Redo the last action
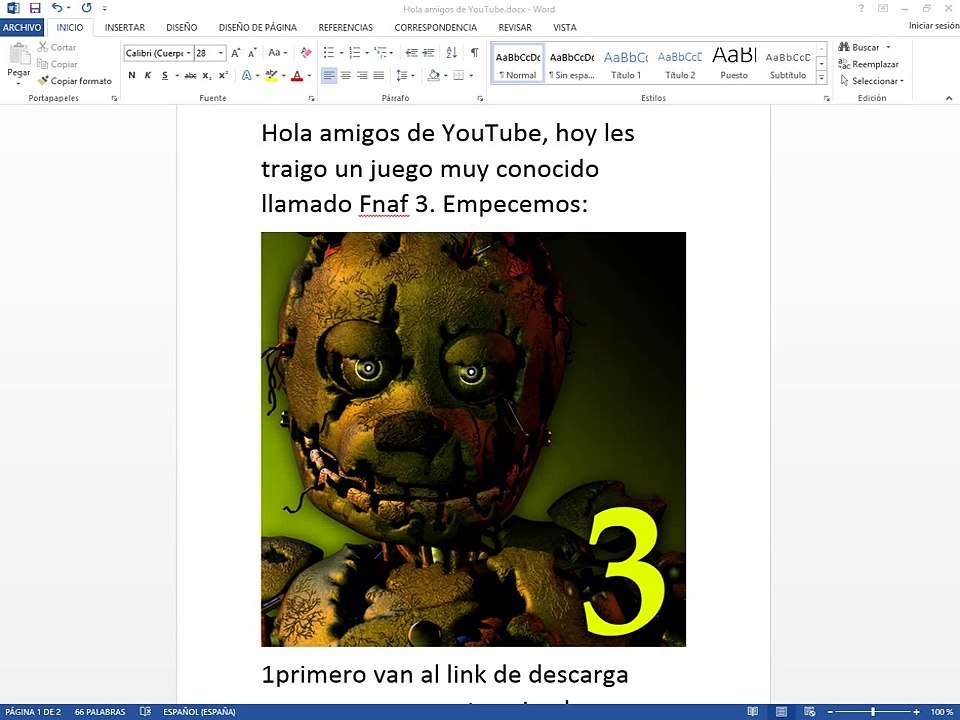 click(86, 8)
